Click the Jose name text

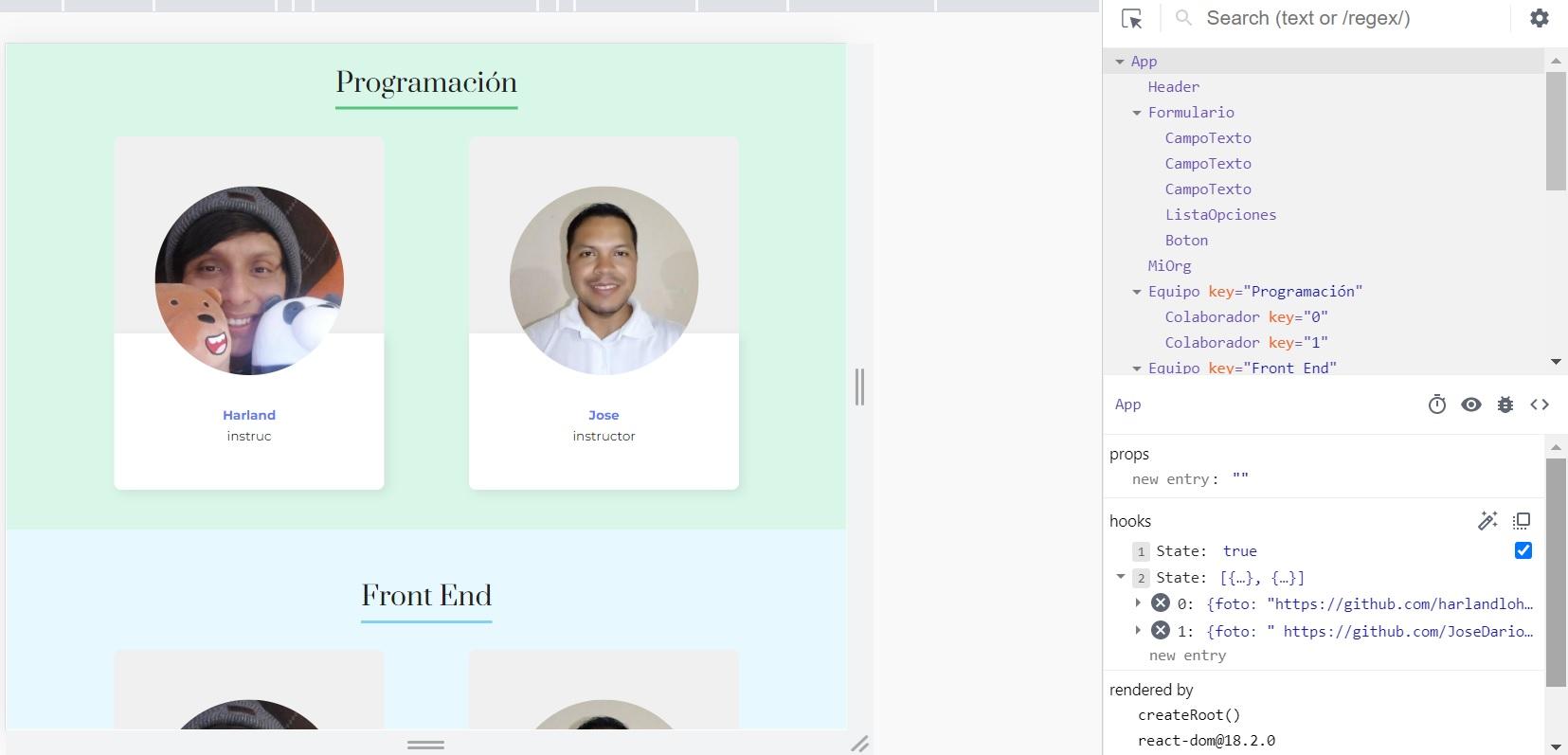click(x=604, y=415)
